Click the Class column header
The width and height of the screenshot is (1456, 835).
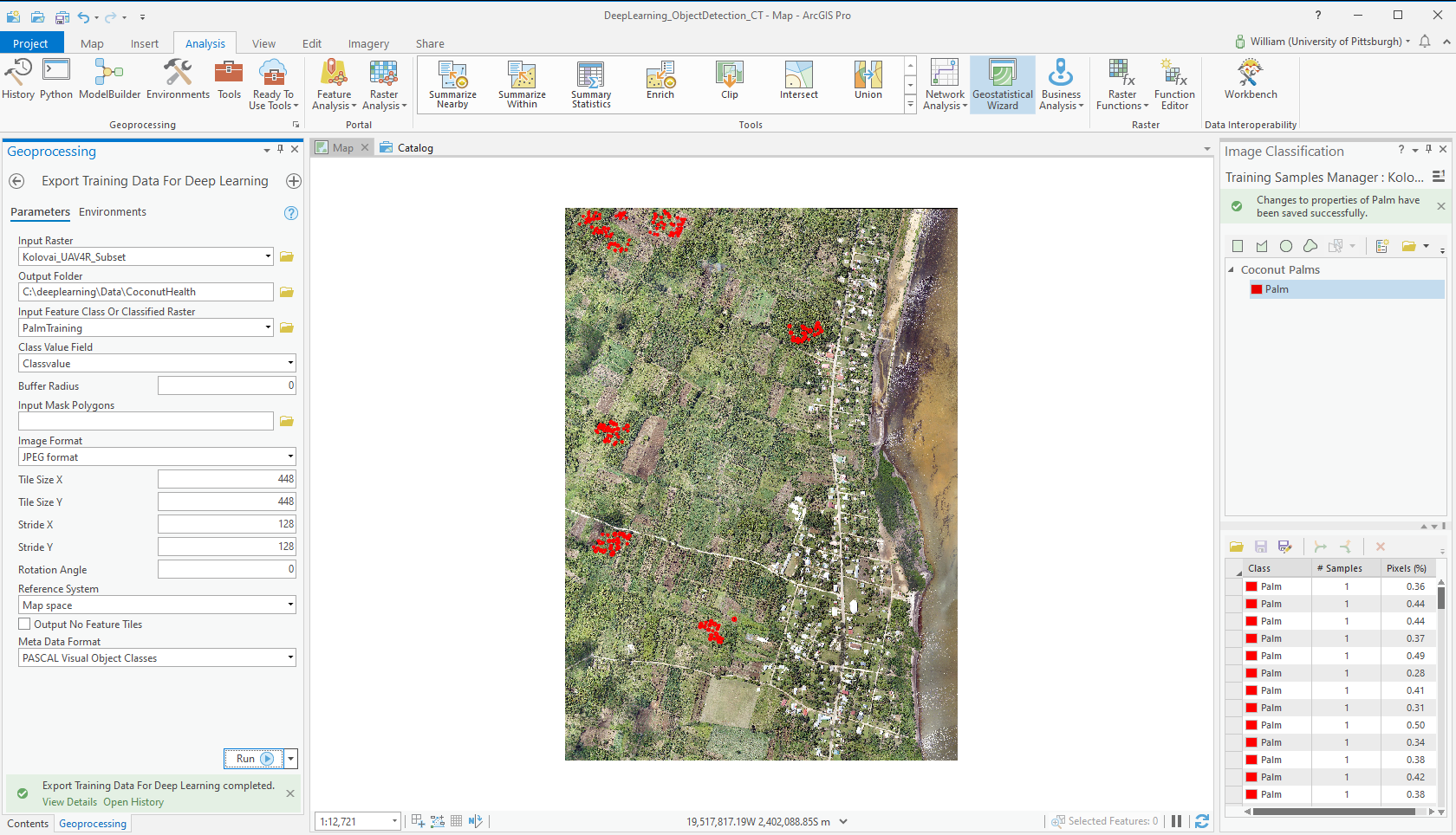click(1278, 568)
